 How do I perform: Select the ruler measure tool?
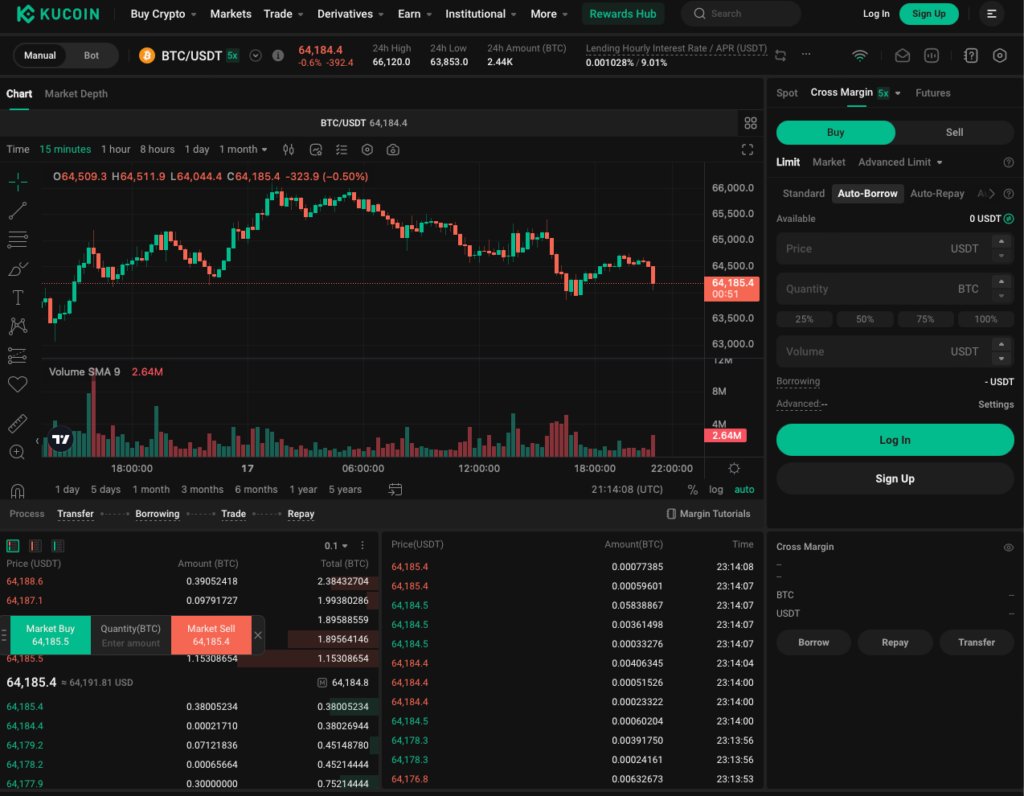[18, 423]
